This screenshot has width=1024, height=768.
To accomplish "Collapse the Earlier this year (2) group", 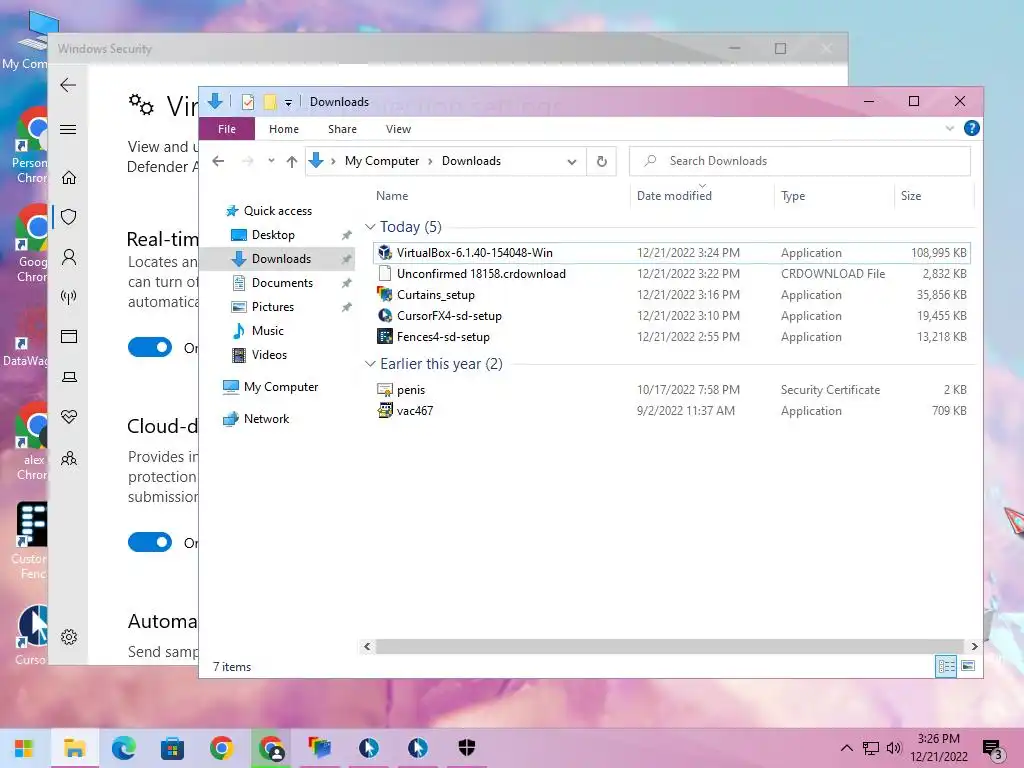I will coord(370,364).
